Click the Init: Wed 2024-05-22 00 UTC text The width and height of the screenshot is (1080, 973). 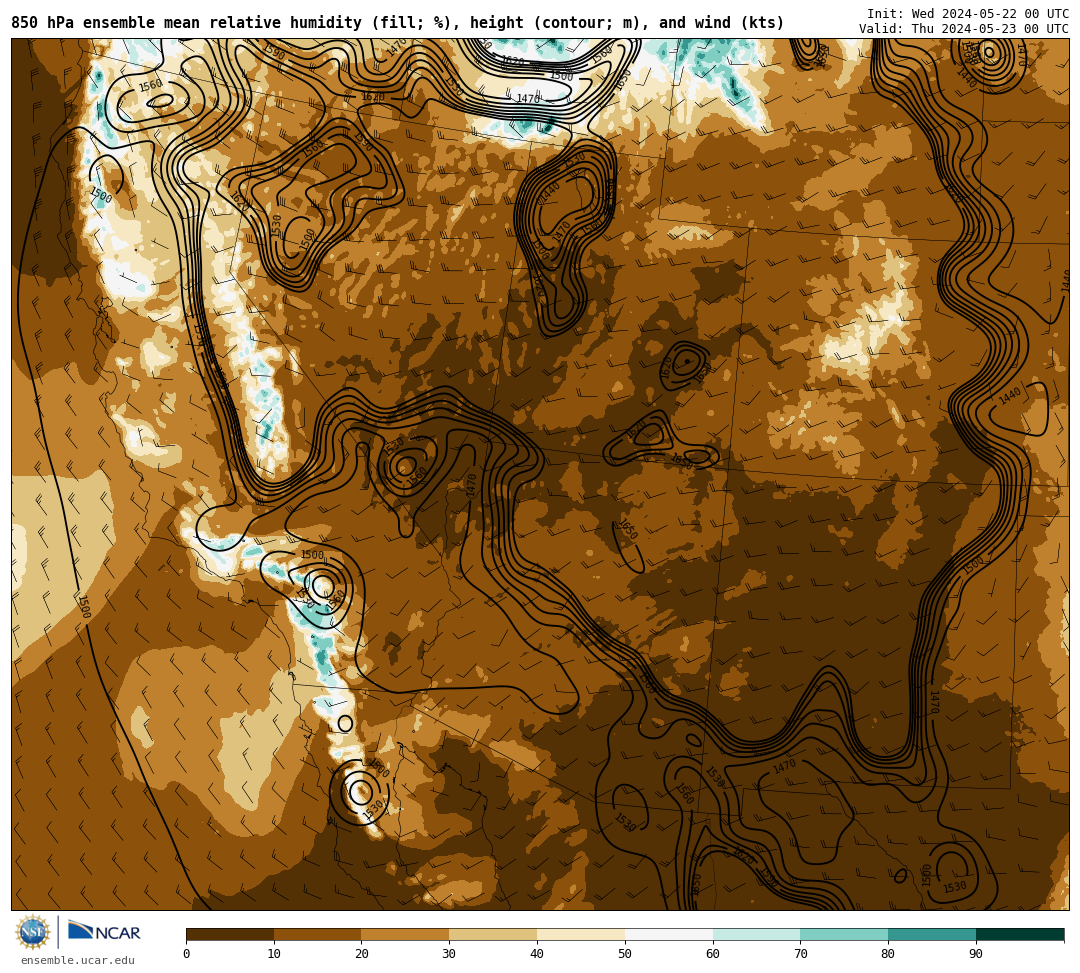(967, 14)
